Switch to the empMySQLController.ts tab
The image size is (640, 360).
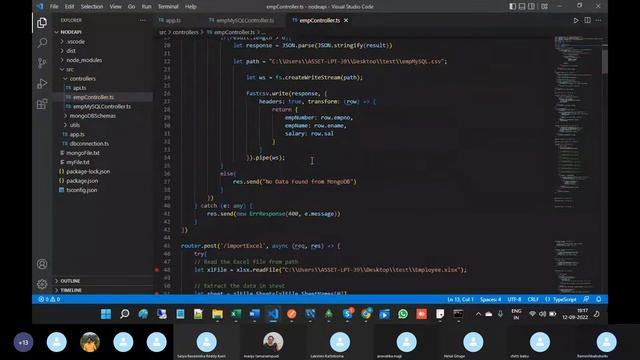click(241, 20)
